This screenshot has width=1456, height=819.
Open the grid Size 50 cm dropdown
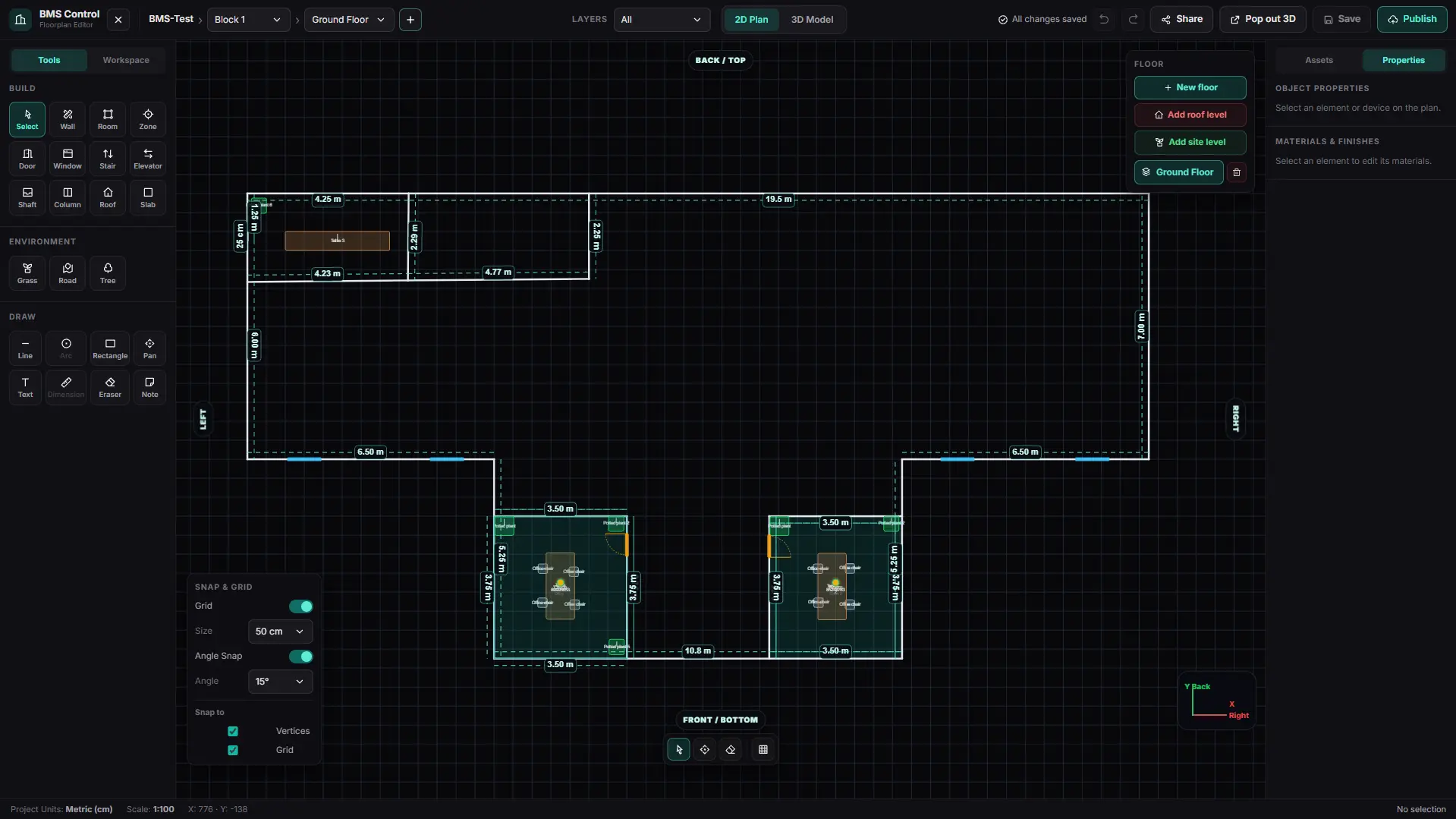coord(280,632)
